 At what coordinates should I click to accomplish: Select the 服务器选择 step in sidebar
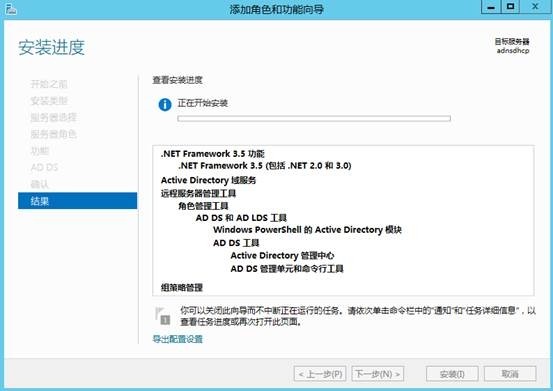pos(53,117)
